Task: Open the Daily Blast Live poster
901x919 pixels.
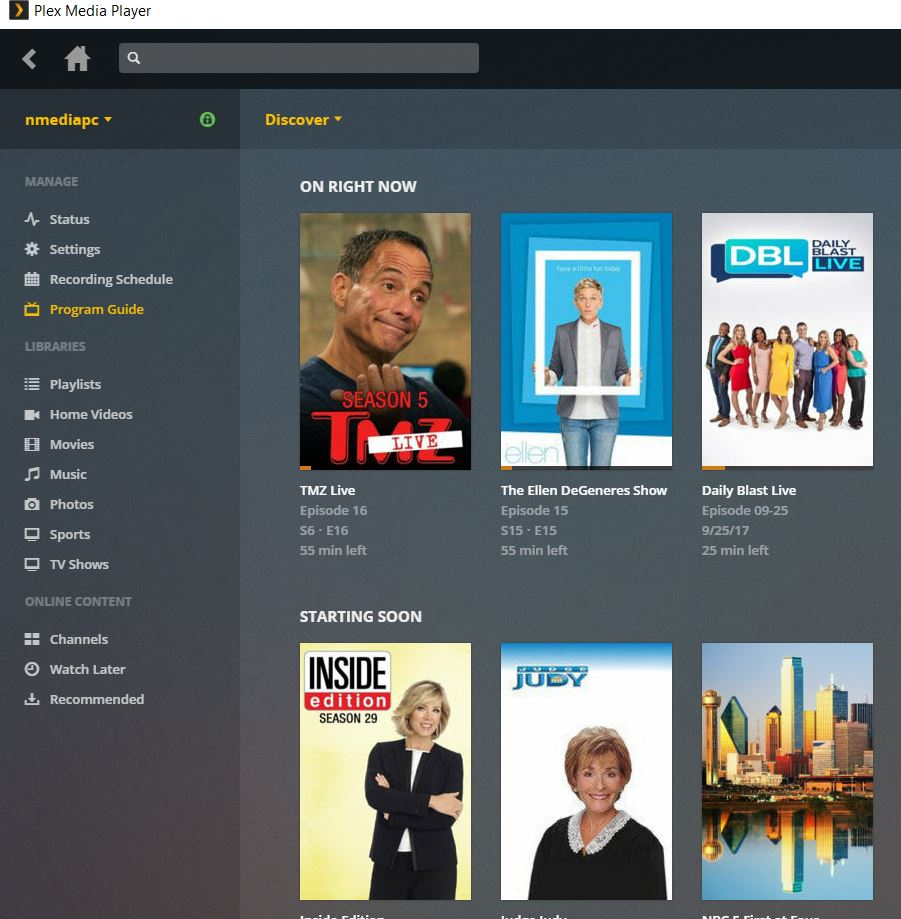Action: (x=787, y=341)
